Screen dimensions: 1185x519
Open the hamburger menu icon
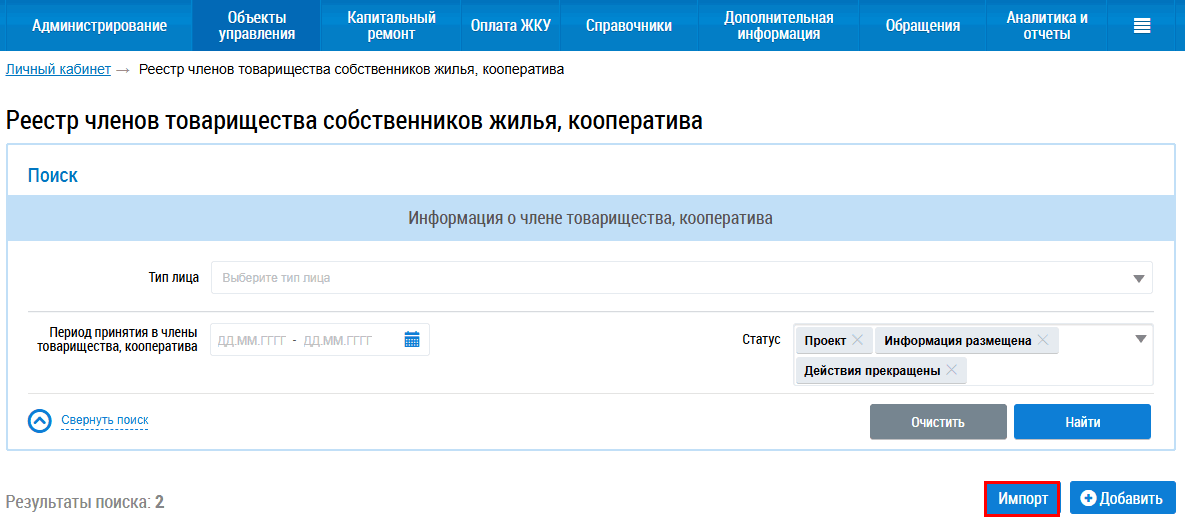point(1141,26)
